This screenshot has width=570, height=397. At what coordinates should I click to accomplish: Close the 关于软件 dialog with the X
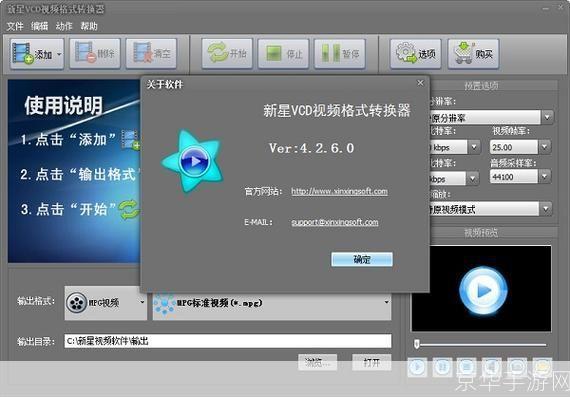pos(420,83)
